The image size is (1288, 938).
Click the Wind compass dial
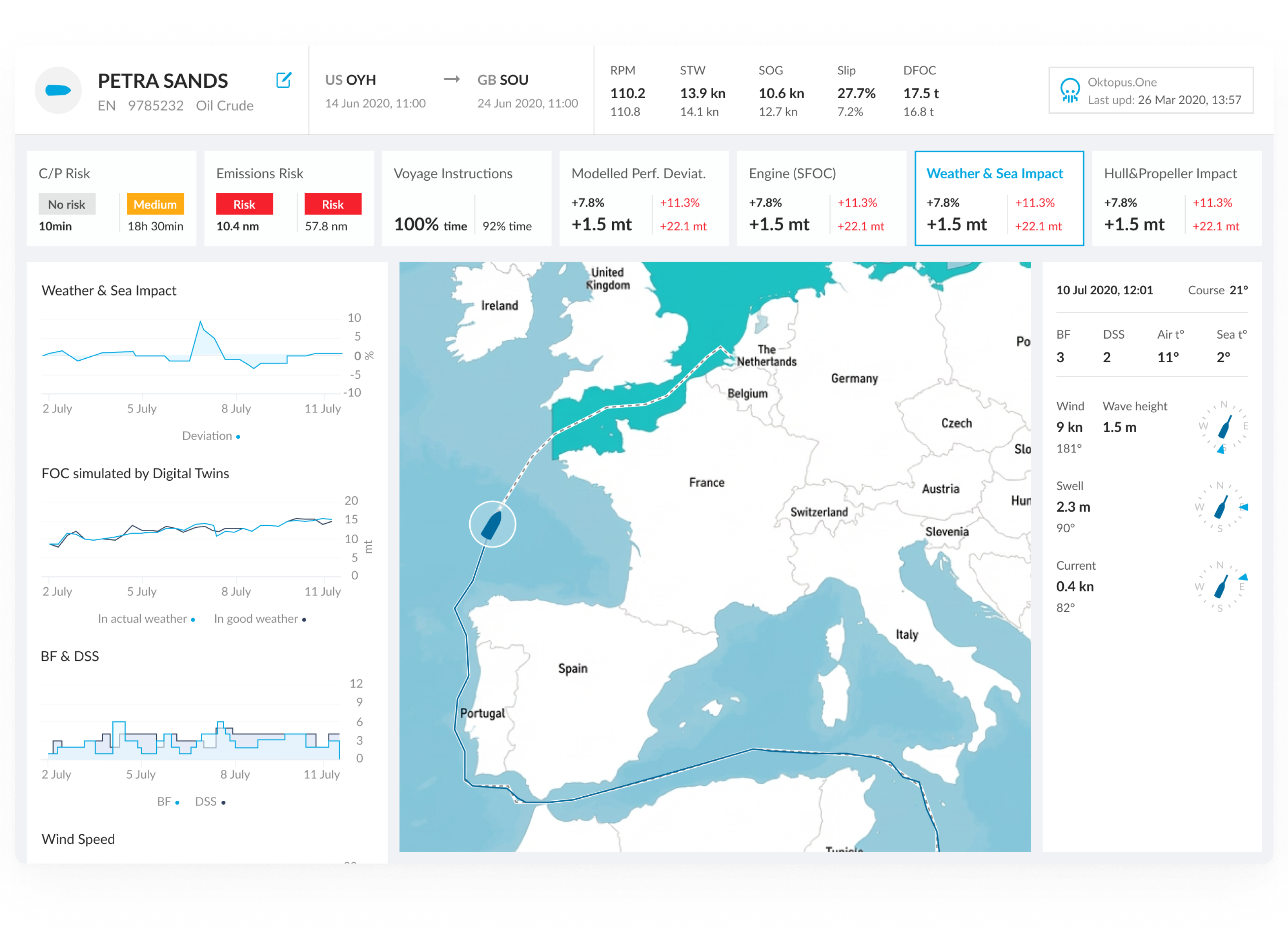1223,427
